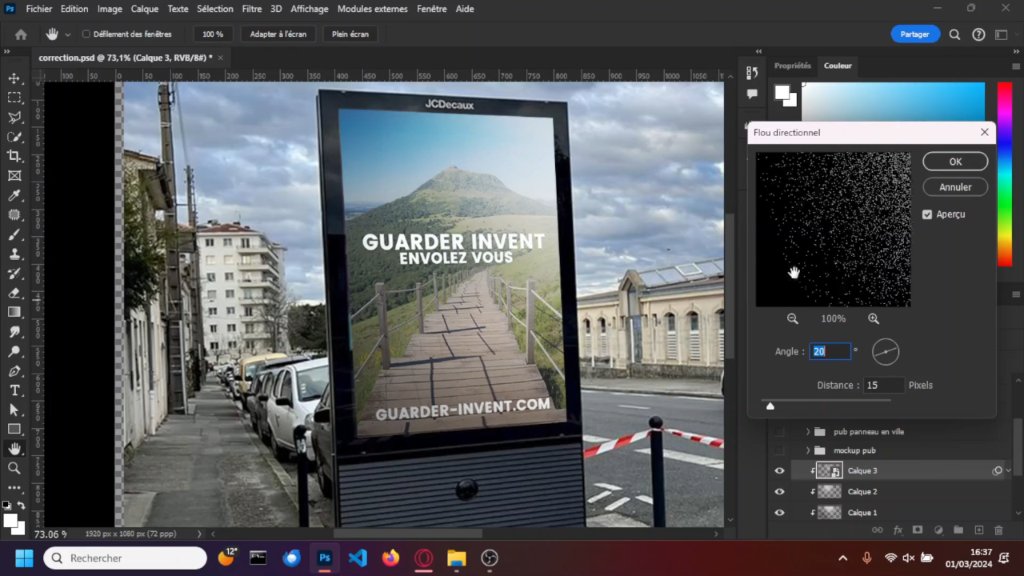Hide the Calque 3 layer

pos(779,470)
